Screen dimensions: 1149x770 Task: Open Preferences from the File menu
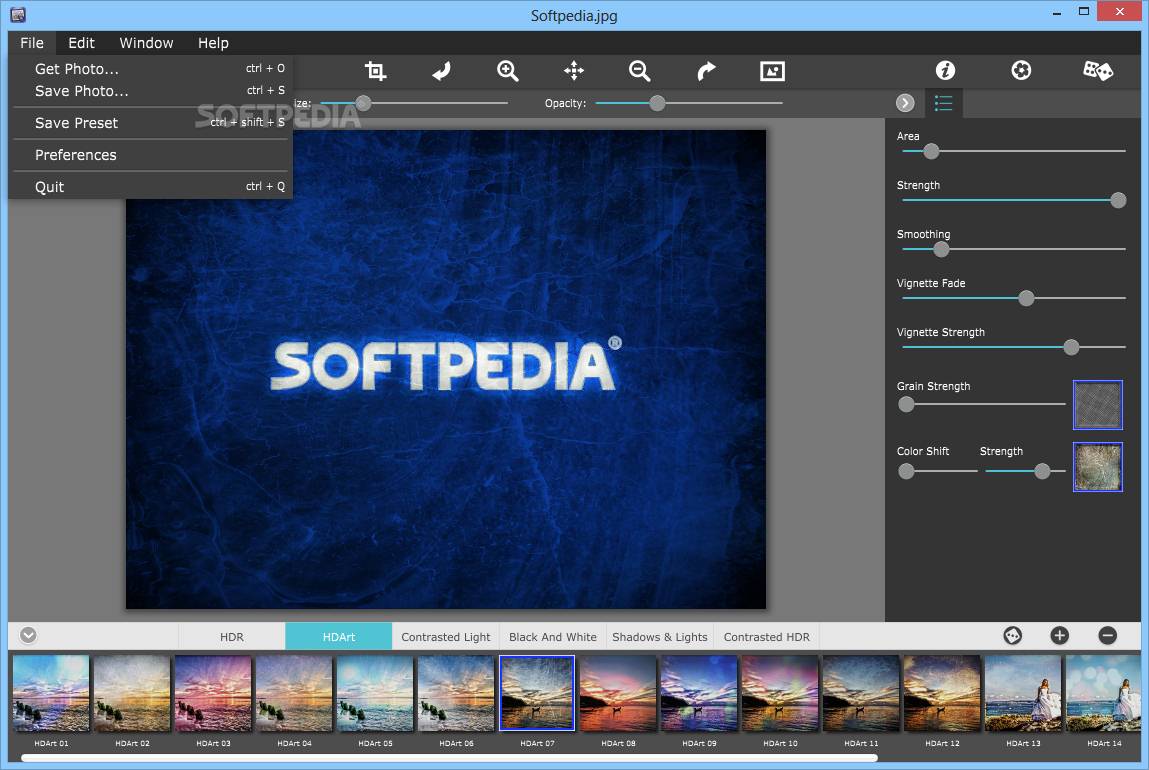click(x=151, y=155)
